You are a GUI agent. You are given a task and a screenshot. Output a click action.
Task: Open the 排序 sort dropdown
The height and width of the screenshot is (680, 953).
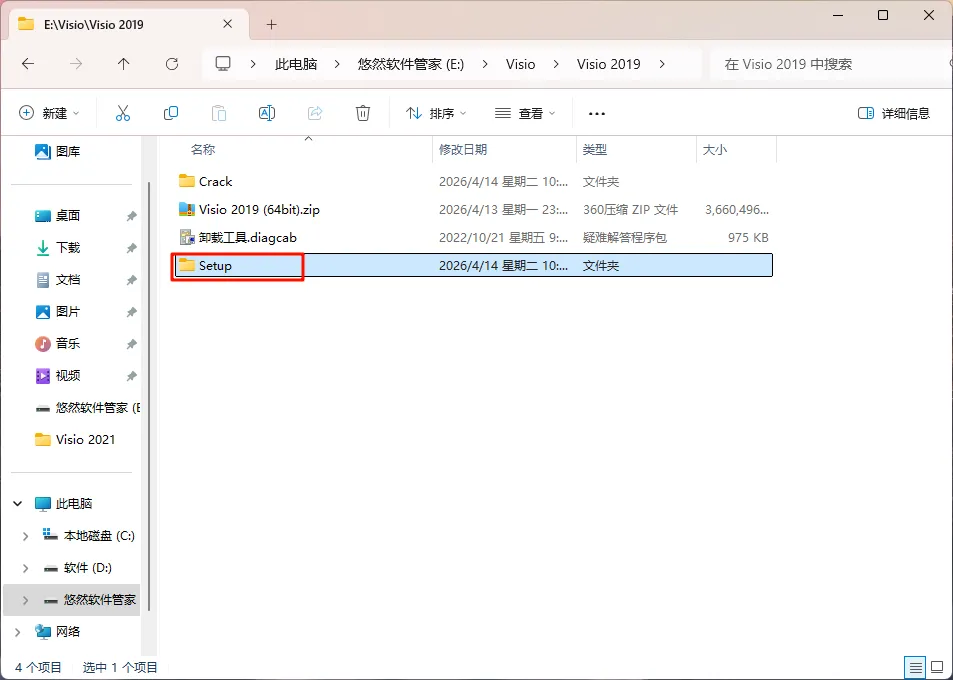(436, 113)
